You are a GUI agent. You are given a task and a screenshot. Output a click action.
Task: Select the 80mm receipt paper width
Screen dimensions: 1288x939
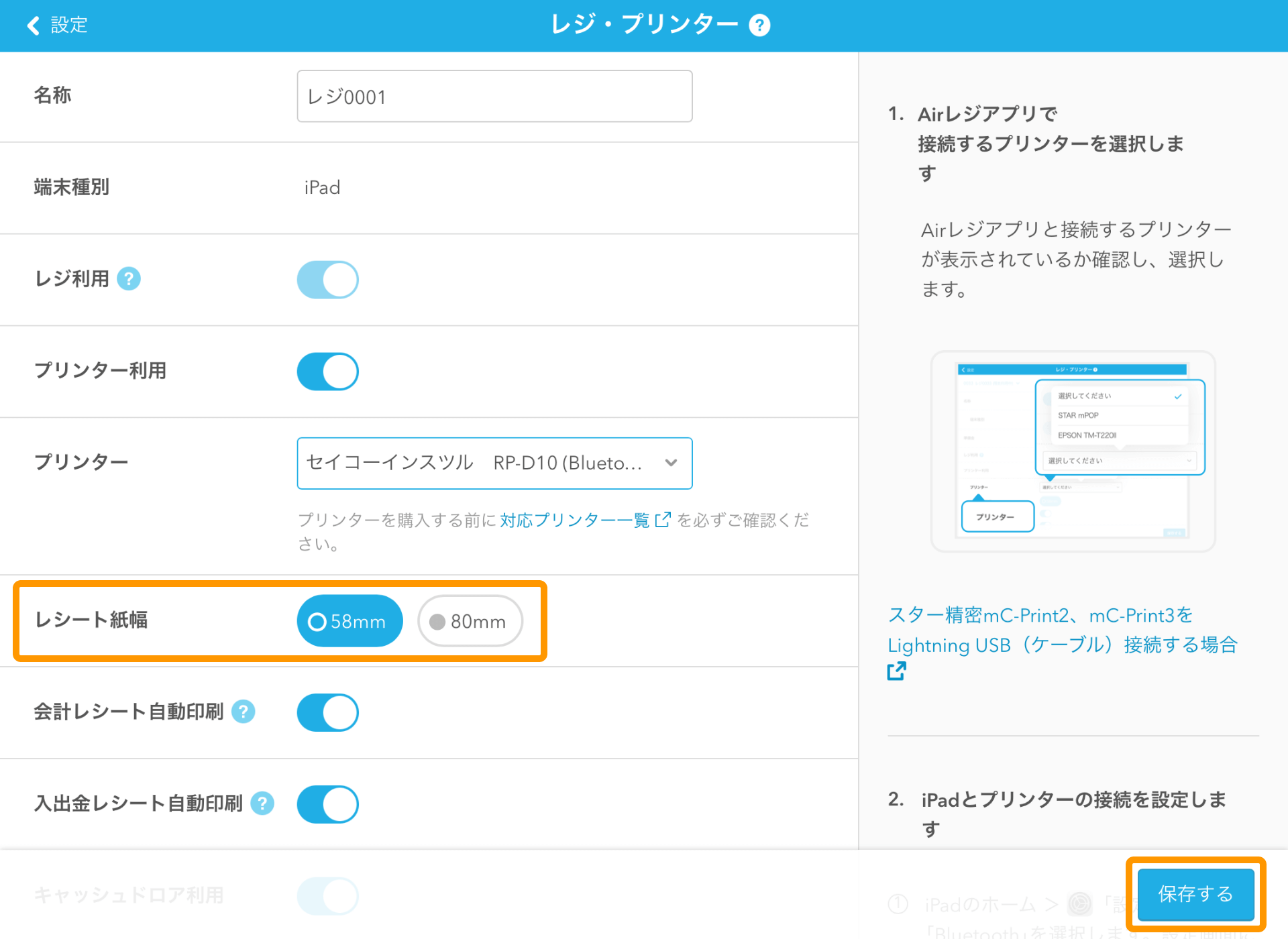470,621
